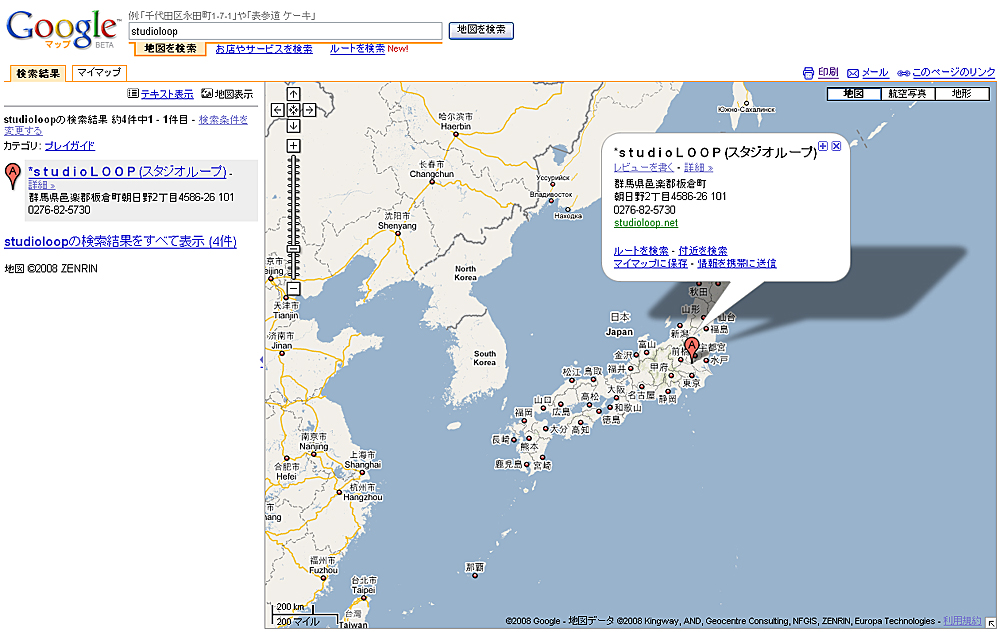1000x632 pixels.
Task: Click the South Korea label on map
Action: pos(485,358)
